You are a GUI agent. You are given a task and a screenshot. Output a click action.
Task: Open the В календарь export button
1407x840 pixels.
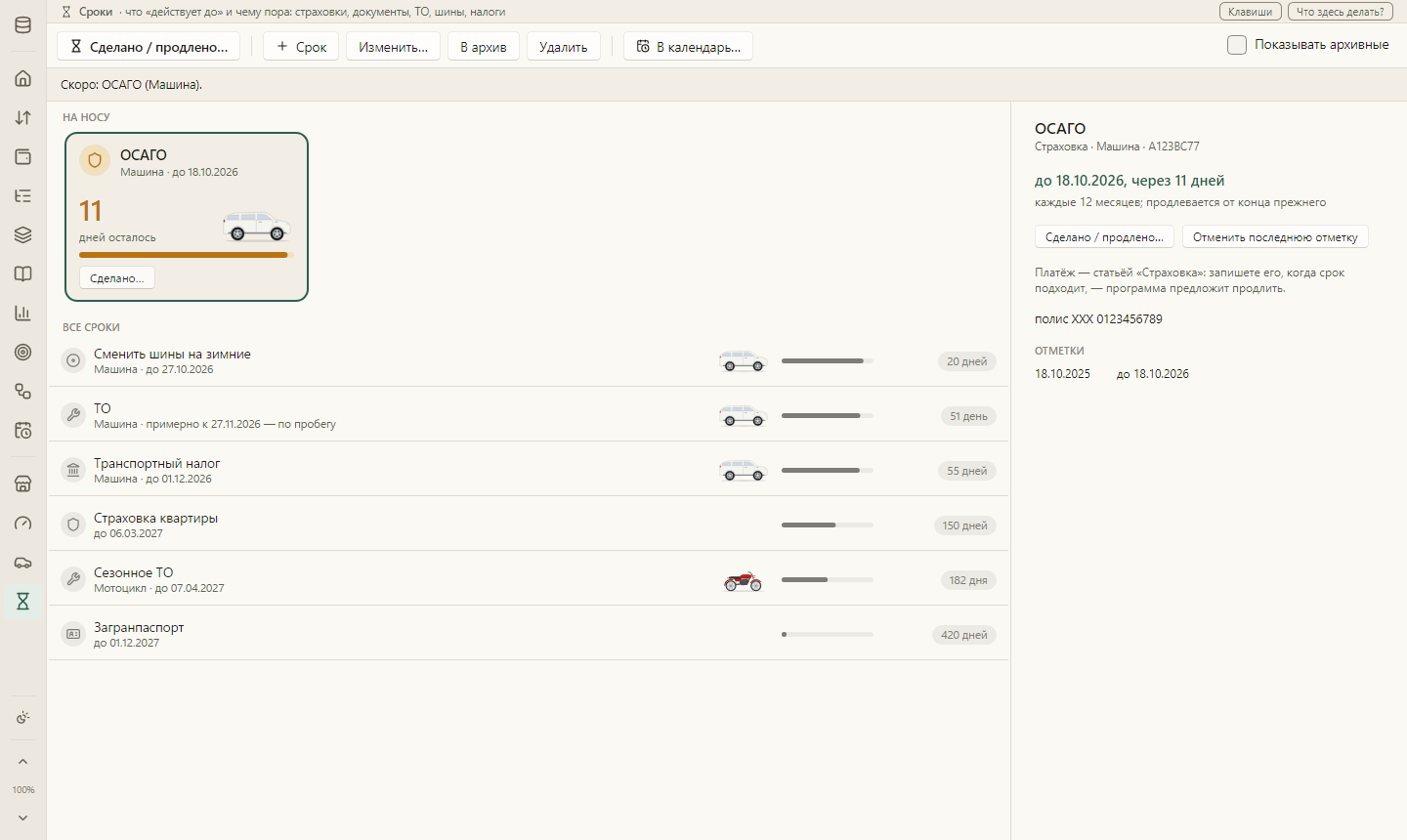(688, 47)
